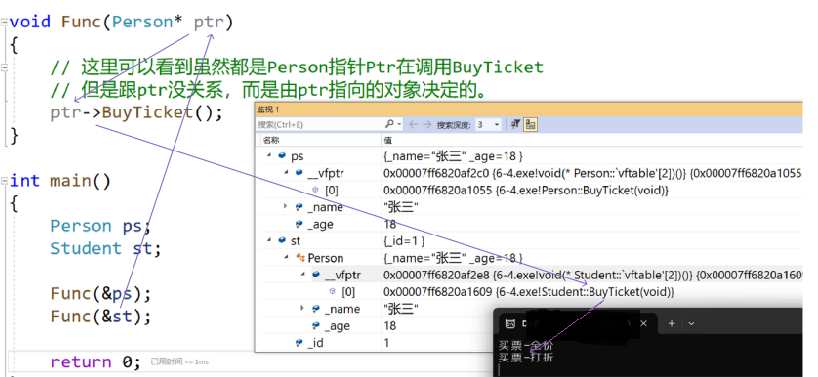818x377 pixels.
Task: Click the _age field icon under st's Person
Action: pos(316,325)
